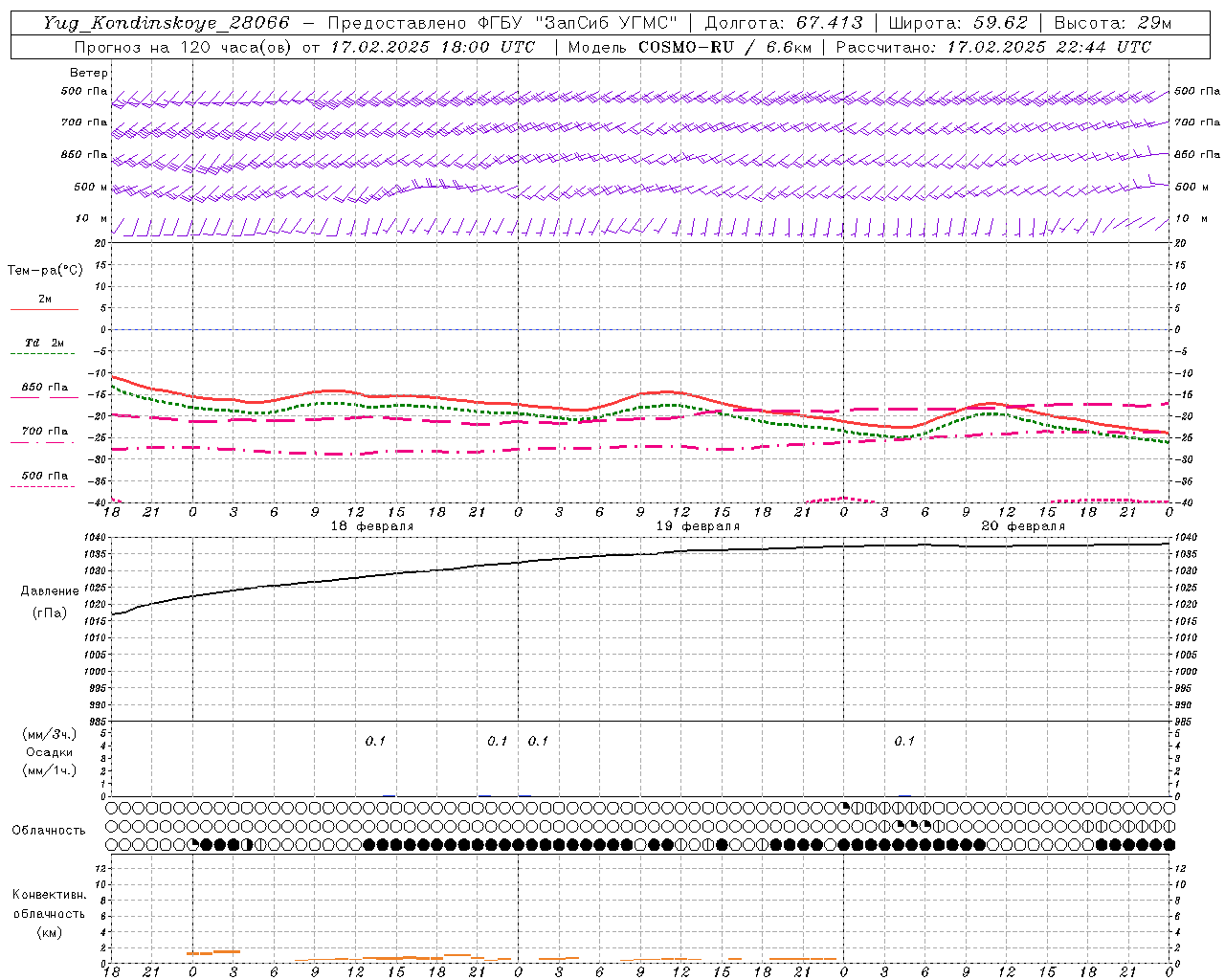The height and width of the screenshot is (980, 1225).
Task: Select the longitude value 67.413
Action: [829, 23]
